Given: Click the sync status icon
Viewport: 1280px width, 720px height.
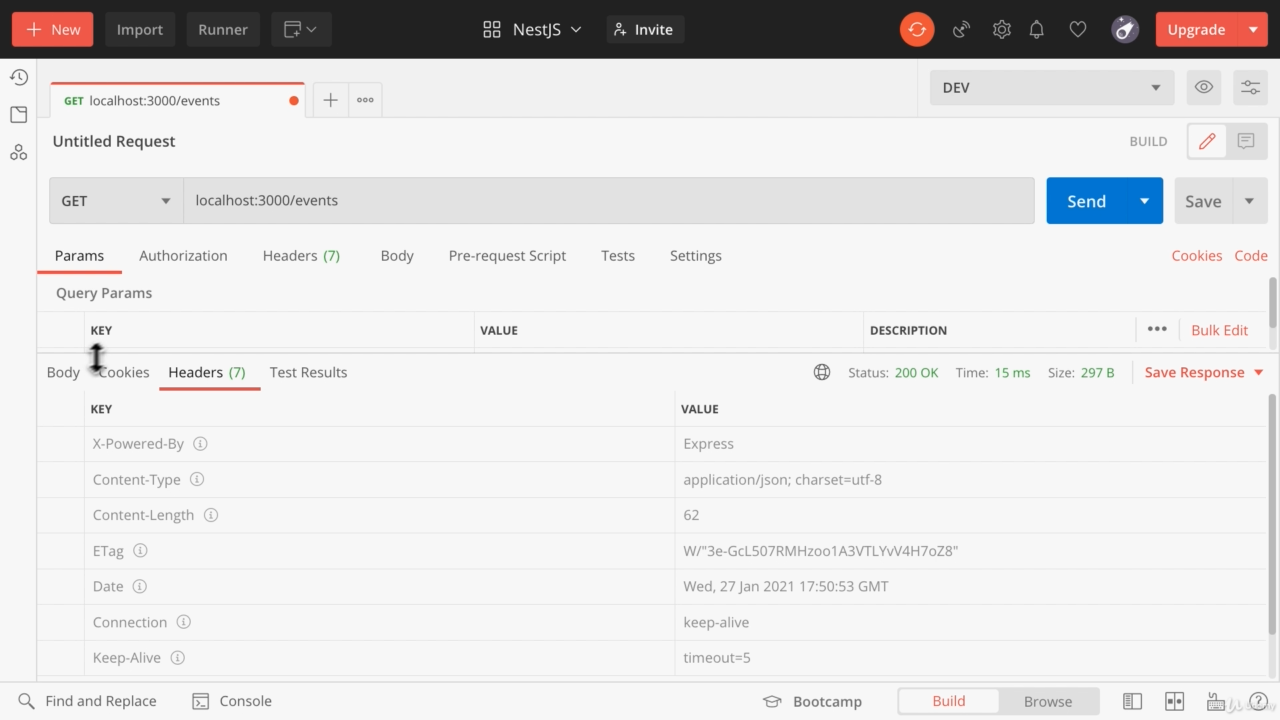Looking at the screenshot, I should (x=916, y=29).
